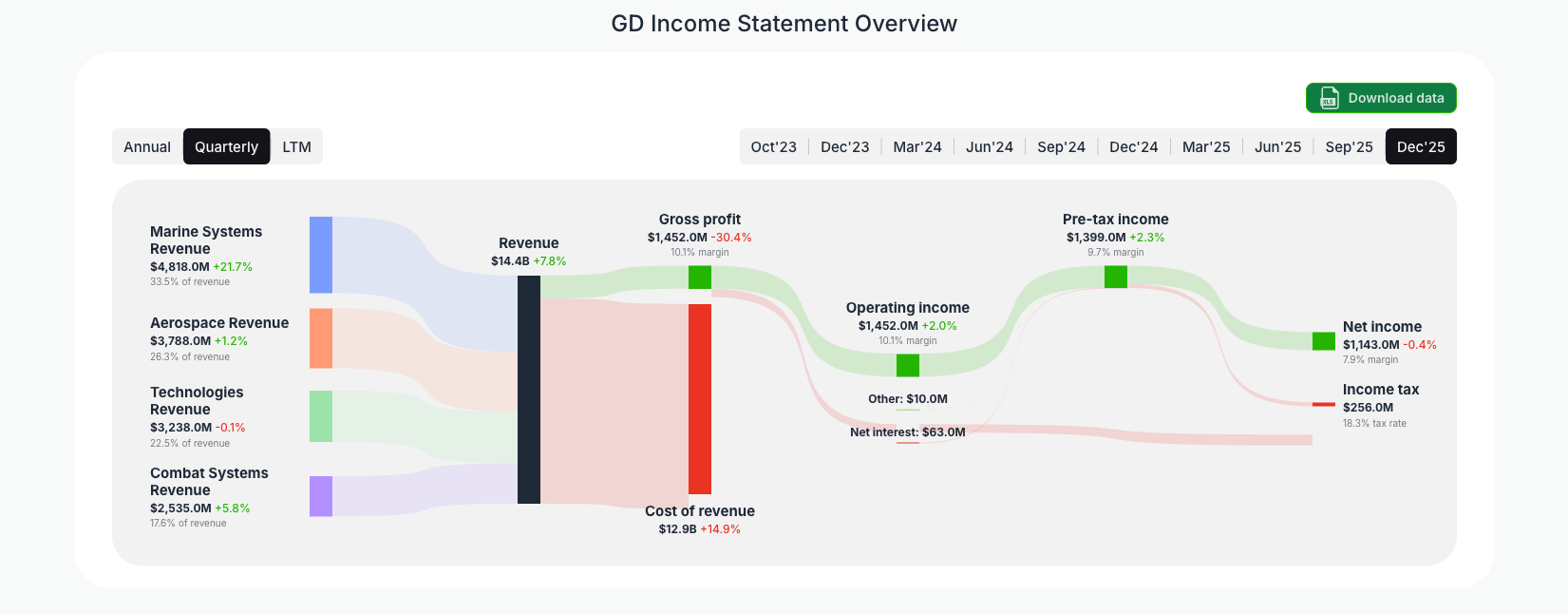Click the Net interest $63.0M label
This screenshot has width=1568, height=614.
[x=907, y=432]
